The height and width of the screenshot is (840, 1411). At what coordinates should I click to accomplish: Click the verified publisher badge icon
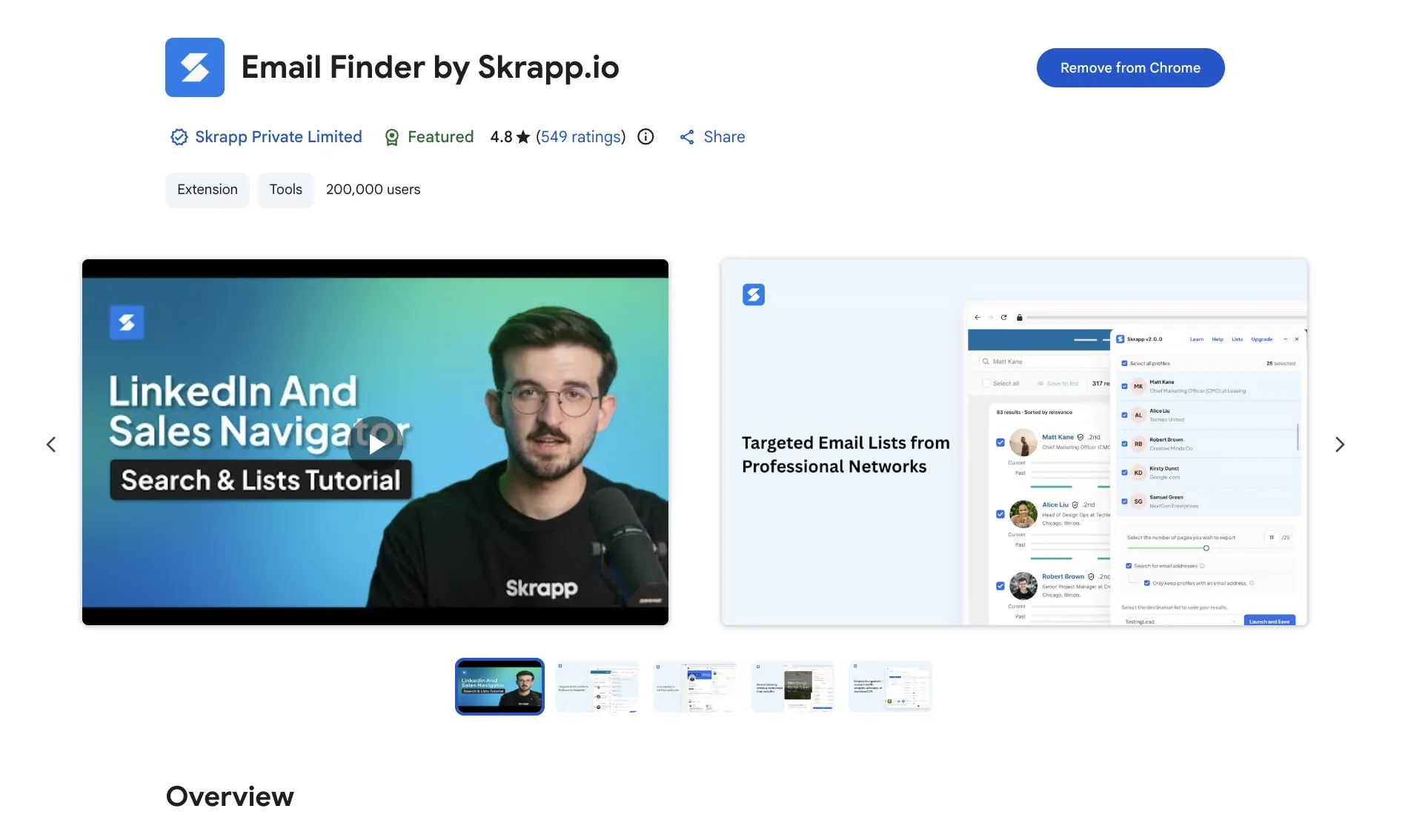tap(179, 137)
